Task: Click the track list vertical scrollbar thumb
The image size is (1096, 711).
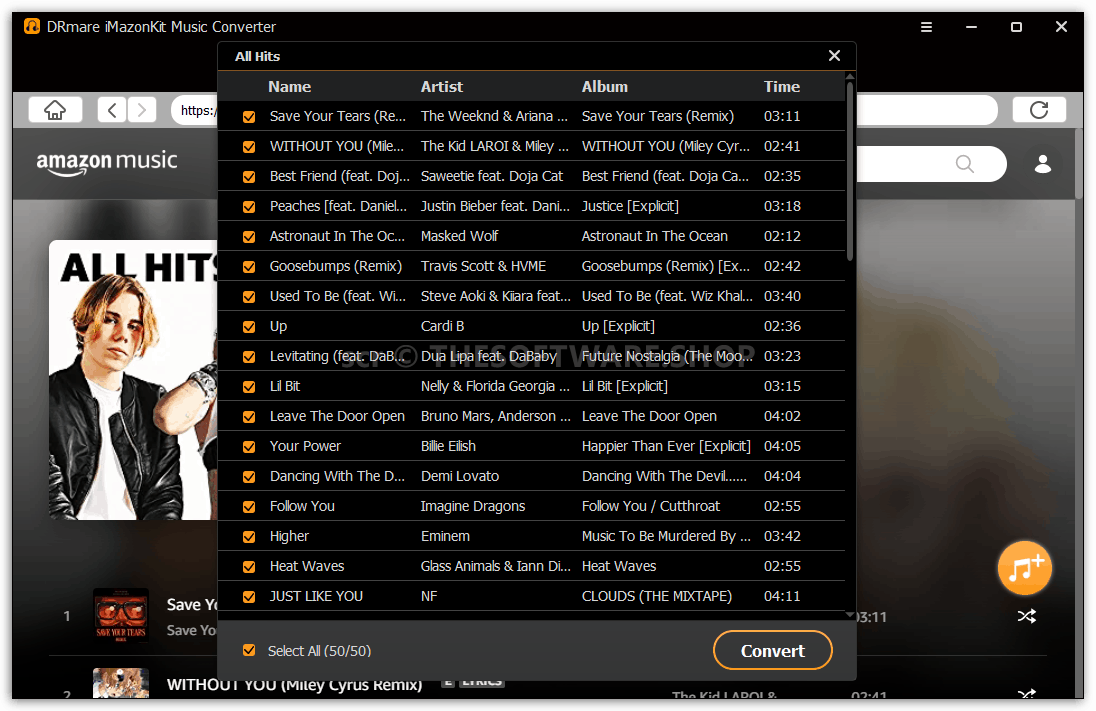Action: 850,171
